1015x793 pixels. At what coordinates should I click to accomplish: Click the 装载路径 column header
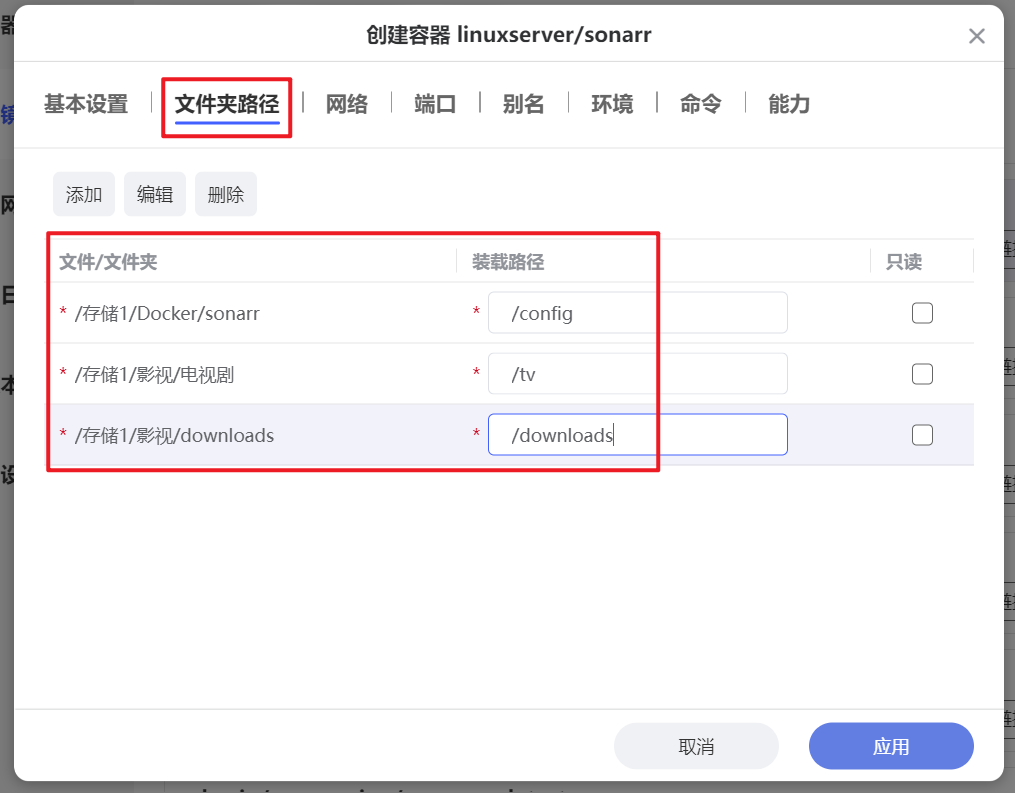point(508,262)
